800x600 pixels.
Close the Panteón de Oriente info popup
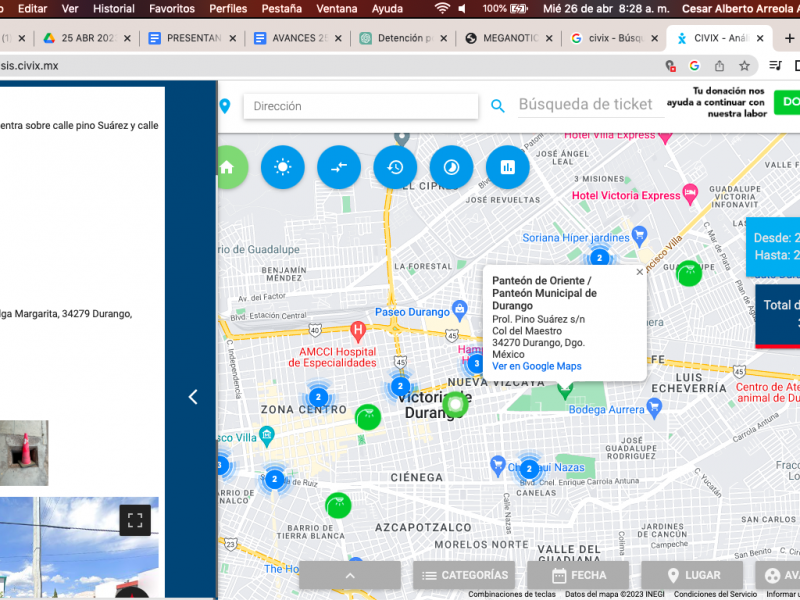pyautogui.click(x=639, y=272)
